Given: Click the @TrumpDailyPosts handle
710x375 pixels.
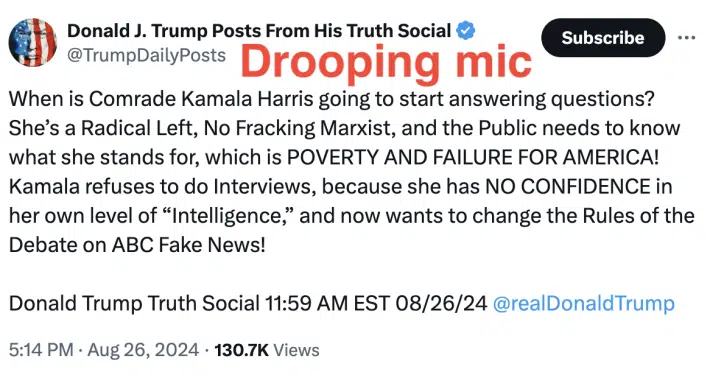Looking at the screenshot, I should click(146, 55).
